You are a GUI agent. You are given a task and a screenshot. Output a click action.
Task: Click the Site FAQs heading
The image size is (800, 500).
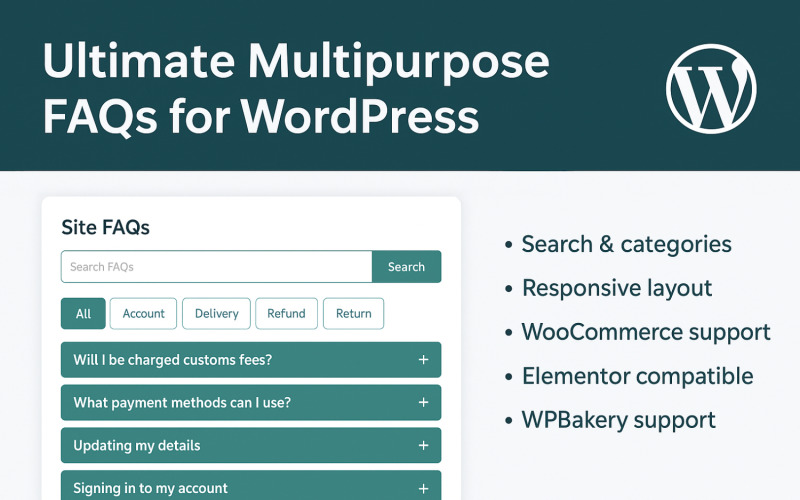pos(105,227)
